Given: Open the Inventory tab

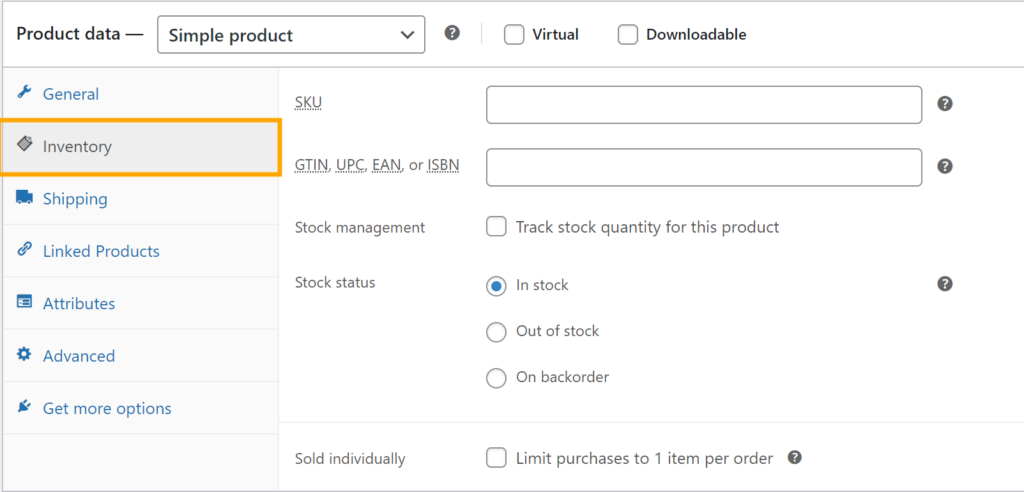Looking at the screenshot, I should [77, 146].
